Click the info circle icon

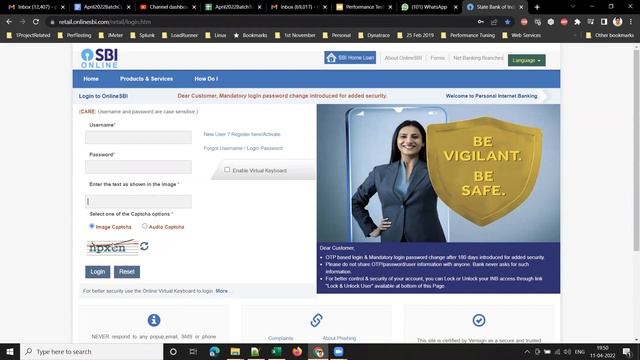(x=154, y=320)
